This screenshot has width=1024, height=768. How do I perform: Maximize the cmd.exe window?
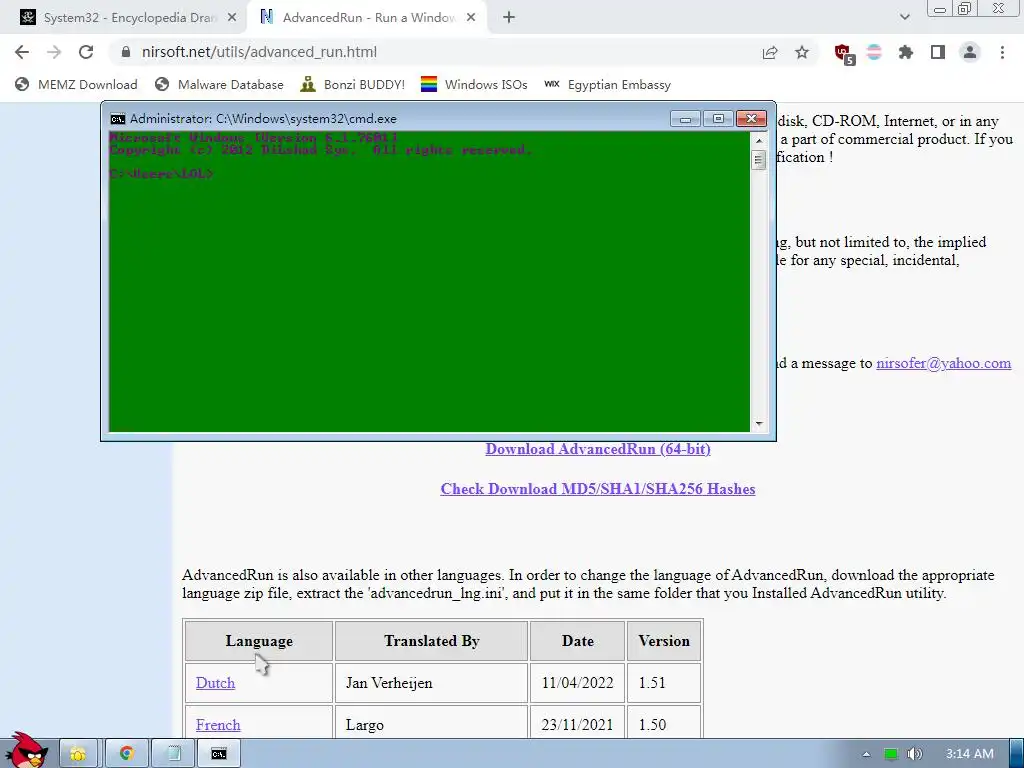[x=718, y=119]
